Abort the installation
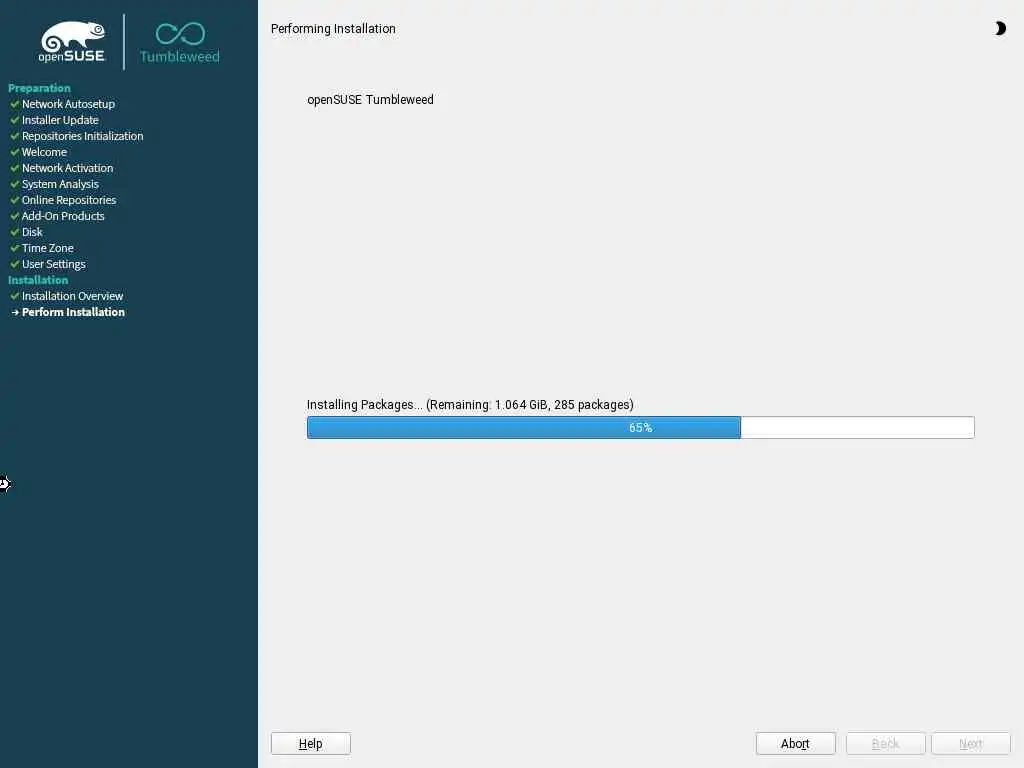The height and width of the screenshot is (768, 1024). pyautogui.click(x=795, y=743)
